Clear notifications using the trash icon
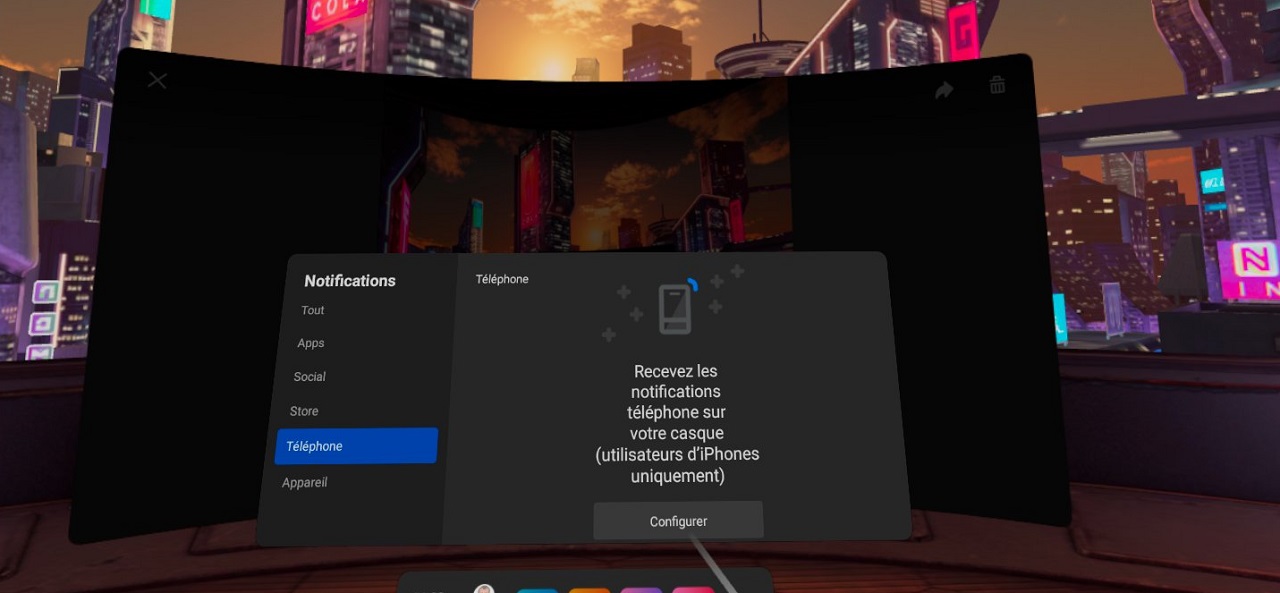The image size is (1280, 593). click(x=996, y=85)
